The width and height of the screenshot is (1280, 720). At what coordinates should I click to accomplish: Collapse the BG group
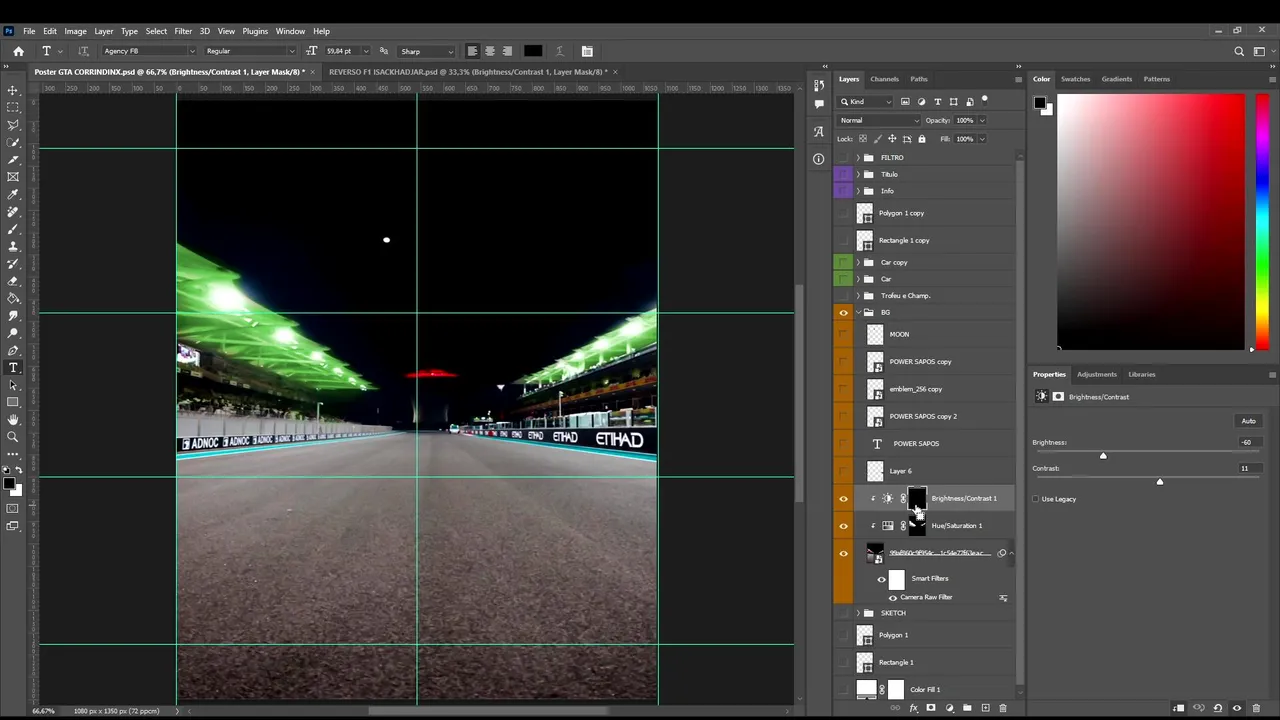pyautogui.click(x=857, y=313)
